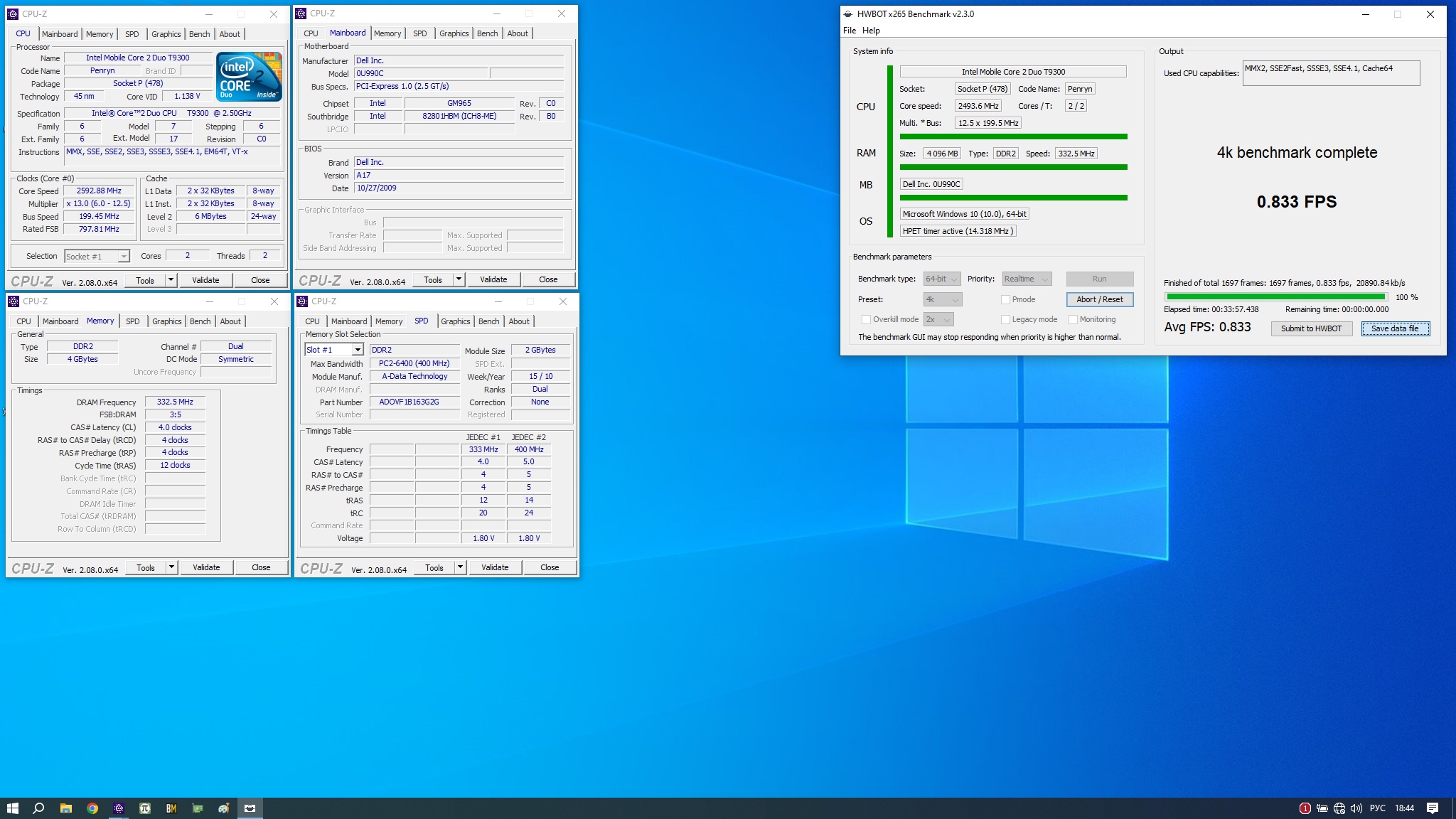Screen dimensions: 1456x819
Task: Open the Preset 4k dropdown
Action: [x=943, y=299]
